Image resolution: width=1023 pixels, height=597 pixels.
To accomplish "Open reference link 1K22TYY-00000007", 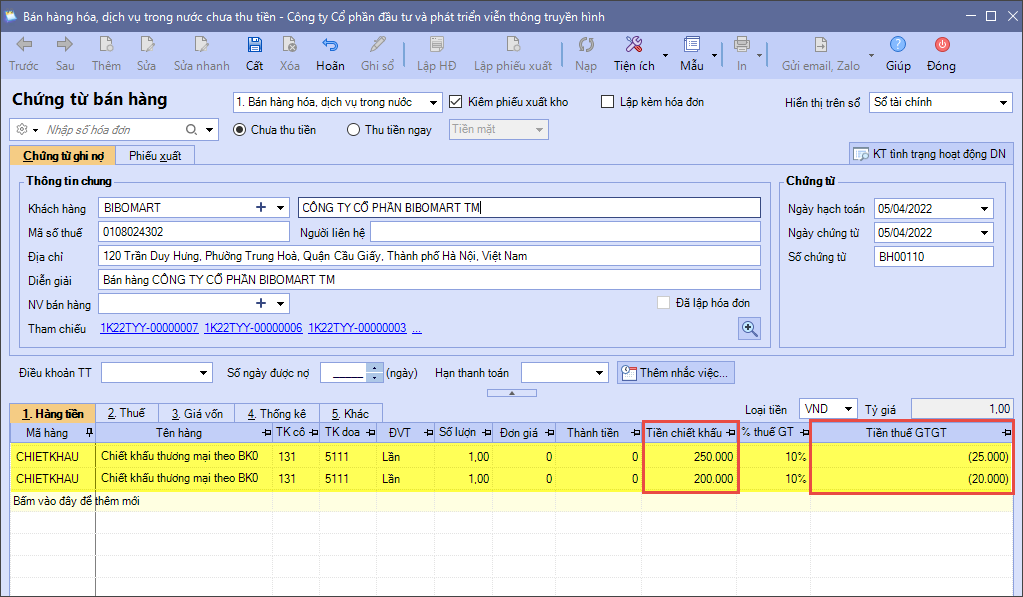I will pos(149,328).
